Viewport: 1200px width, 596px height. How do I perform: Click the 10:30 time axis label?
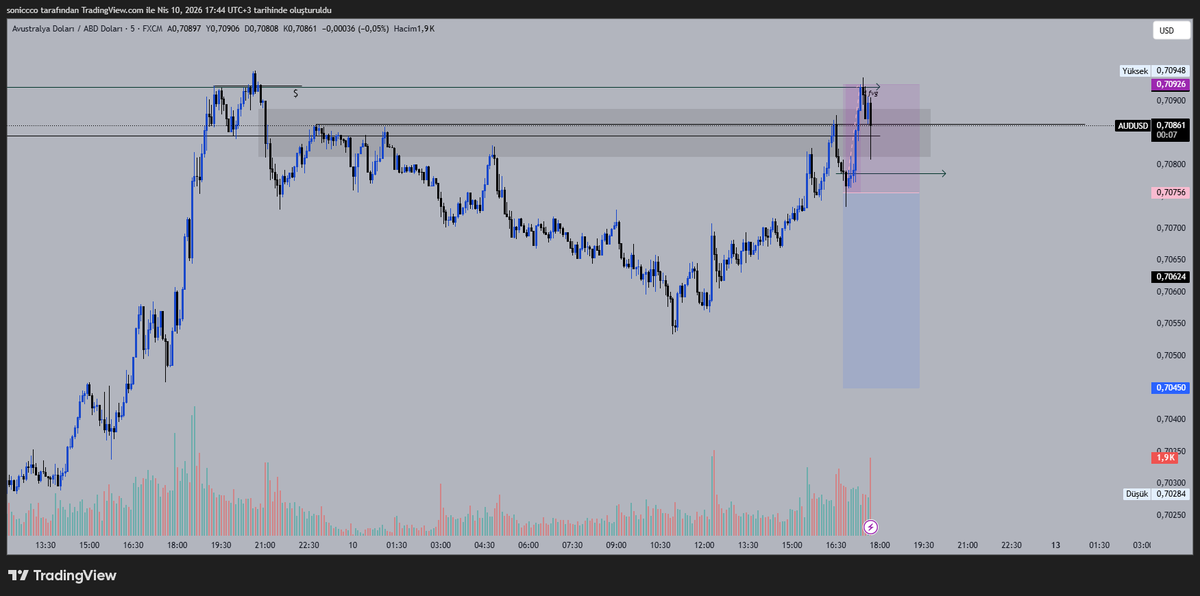coord(660,545)
